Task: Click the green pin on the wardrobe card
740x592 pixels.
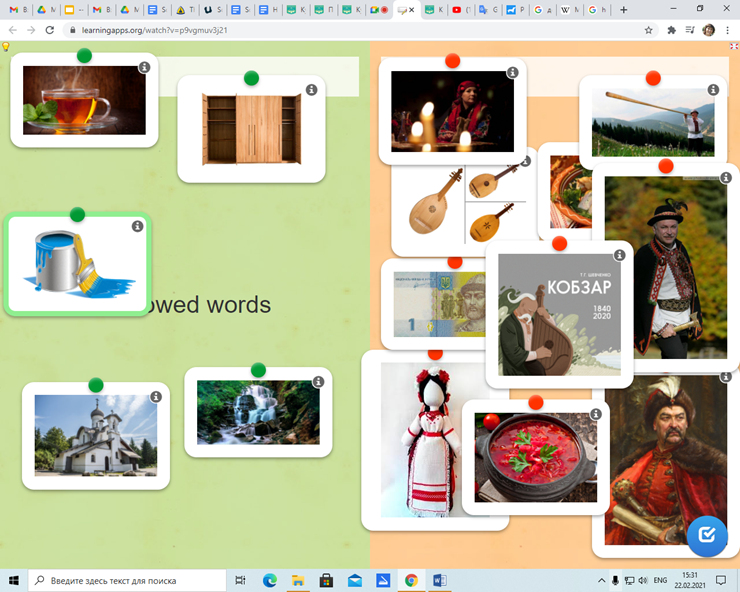Action: tap(251, 78)
